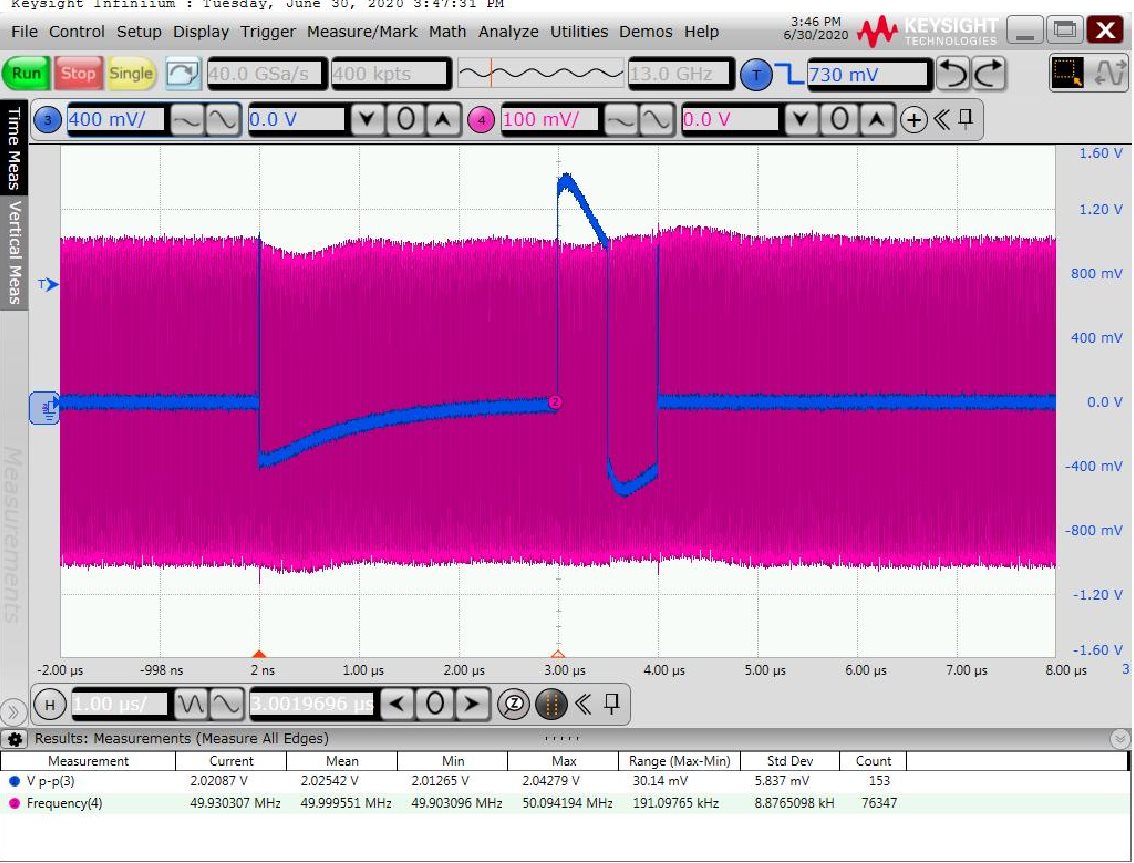This screenshot has height=863, width=1134.
Task: Click the waveform autoscale icon at far right
Action: click(x=1109, y=73)
